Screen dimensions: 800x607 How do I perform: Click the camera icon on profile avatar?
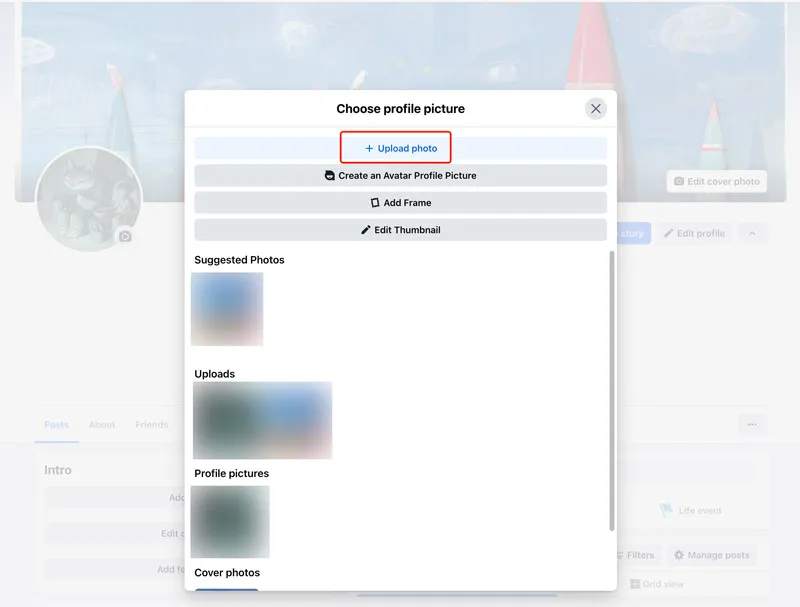(x=125, y=236)
